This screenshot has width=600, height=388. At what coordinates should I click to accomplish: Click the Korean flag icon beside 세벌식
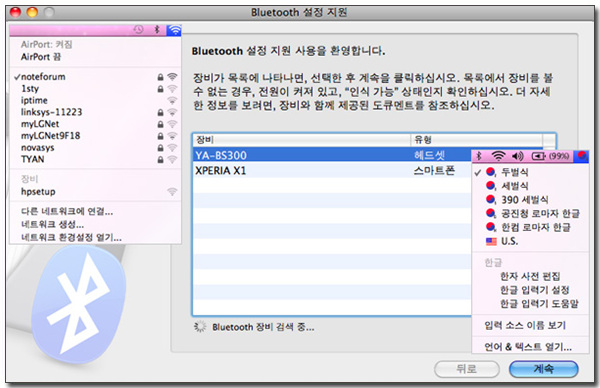coord(491,186)
